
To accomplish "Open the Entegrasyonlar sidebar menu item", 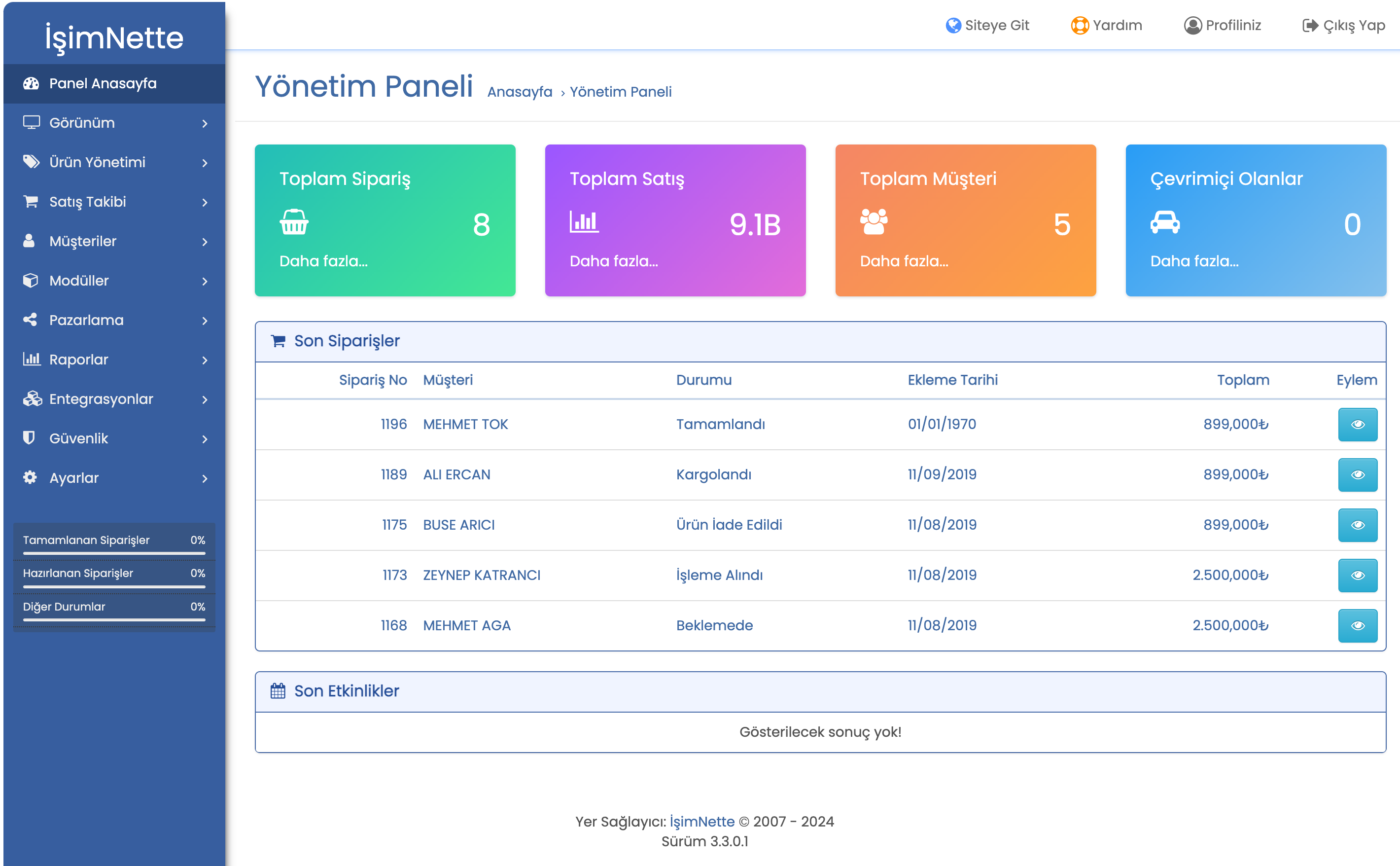I will (114, 399).
